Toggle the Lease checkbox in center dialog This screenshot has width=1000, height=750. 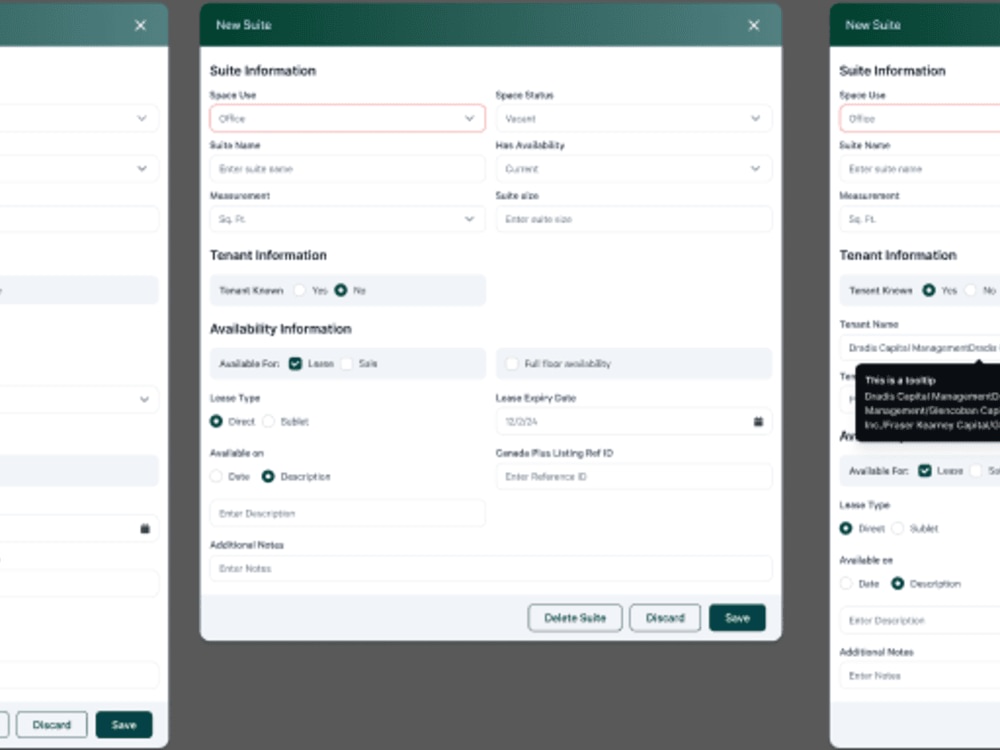[x=295, y=364]
